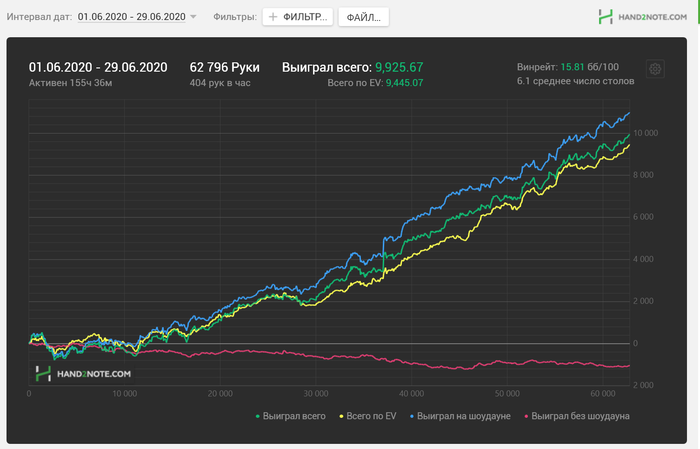Open the chart settings gear icon
The height and width of the screenshot is (449, 700).
coord(655,69)
